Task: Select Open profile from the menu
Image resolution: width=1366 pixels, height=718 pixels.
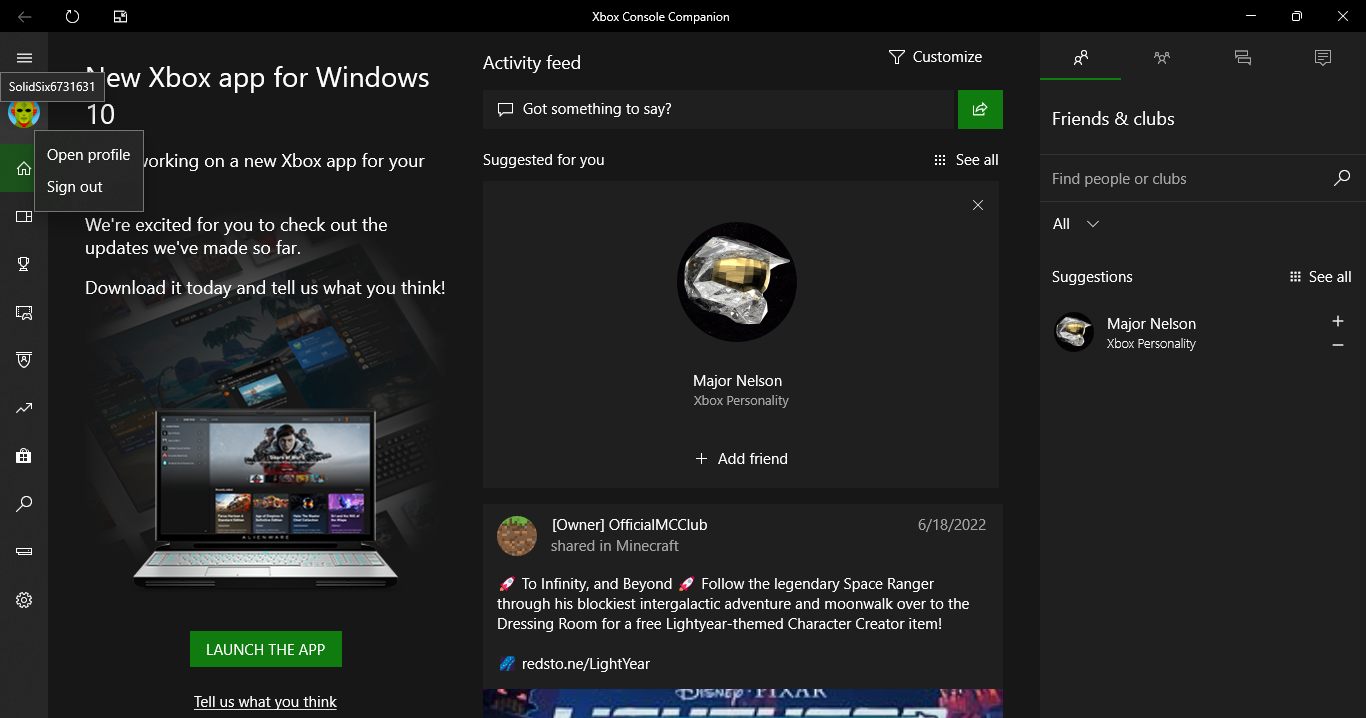Action: point(88,155)
